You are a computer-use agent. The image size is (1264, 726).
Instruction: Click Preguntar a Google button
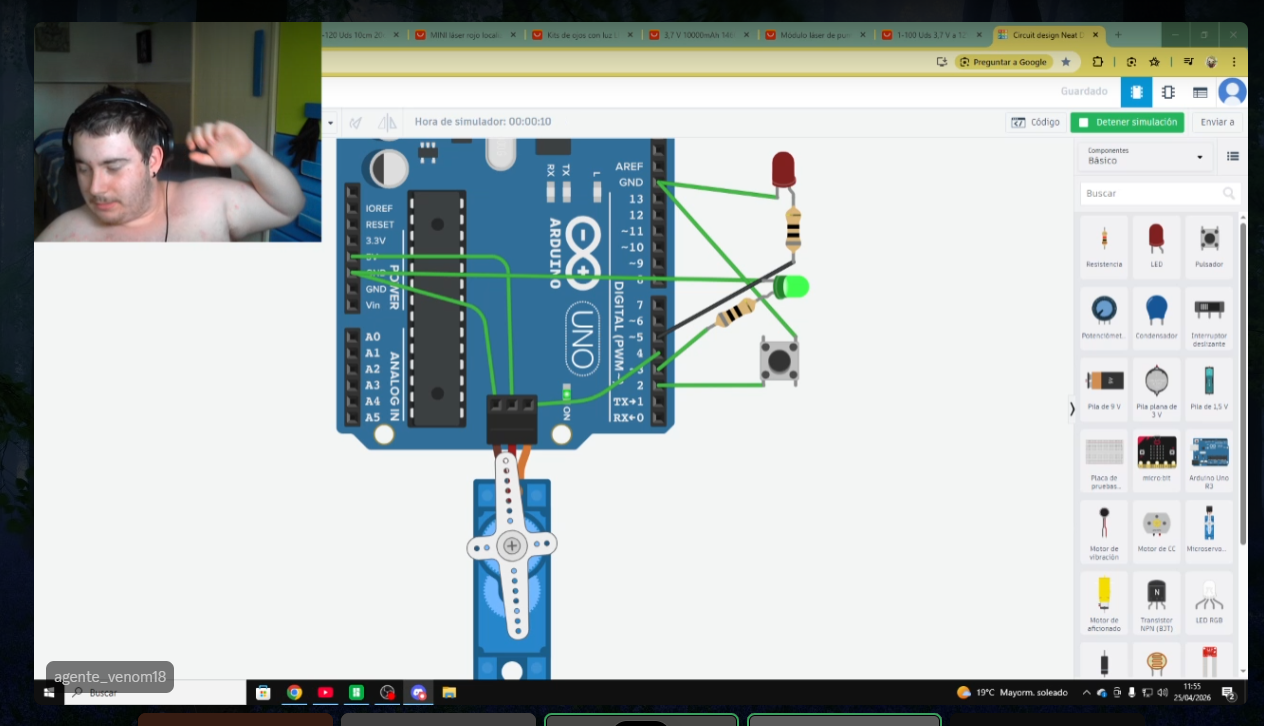pos(1003,62)
